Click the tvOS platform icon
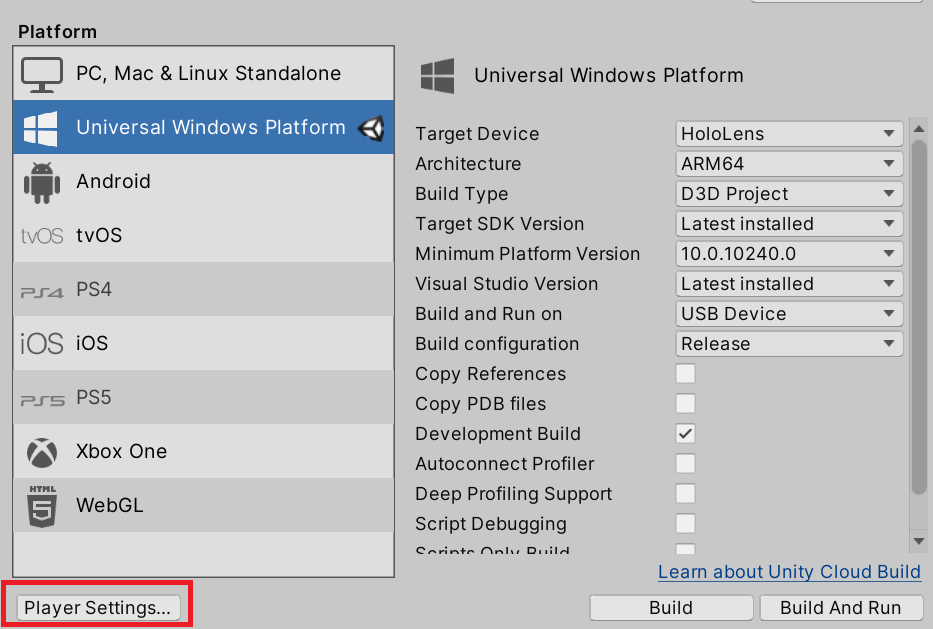The image size is (933, 629). click(42, 236)
